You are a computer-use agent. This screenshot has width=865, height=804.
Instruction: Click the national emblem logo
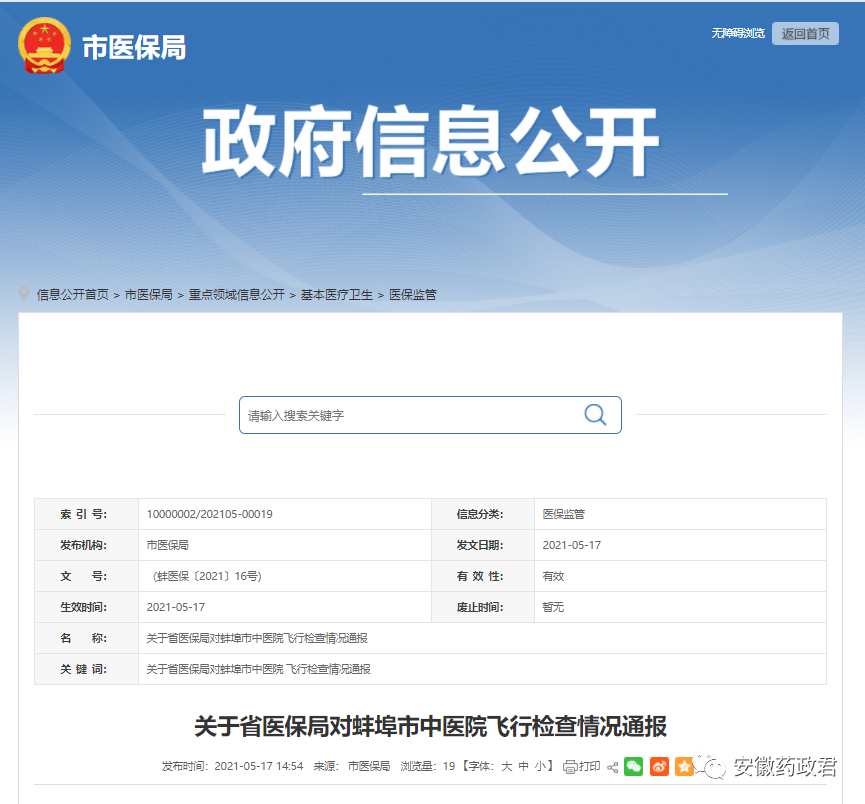45,46
